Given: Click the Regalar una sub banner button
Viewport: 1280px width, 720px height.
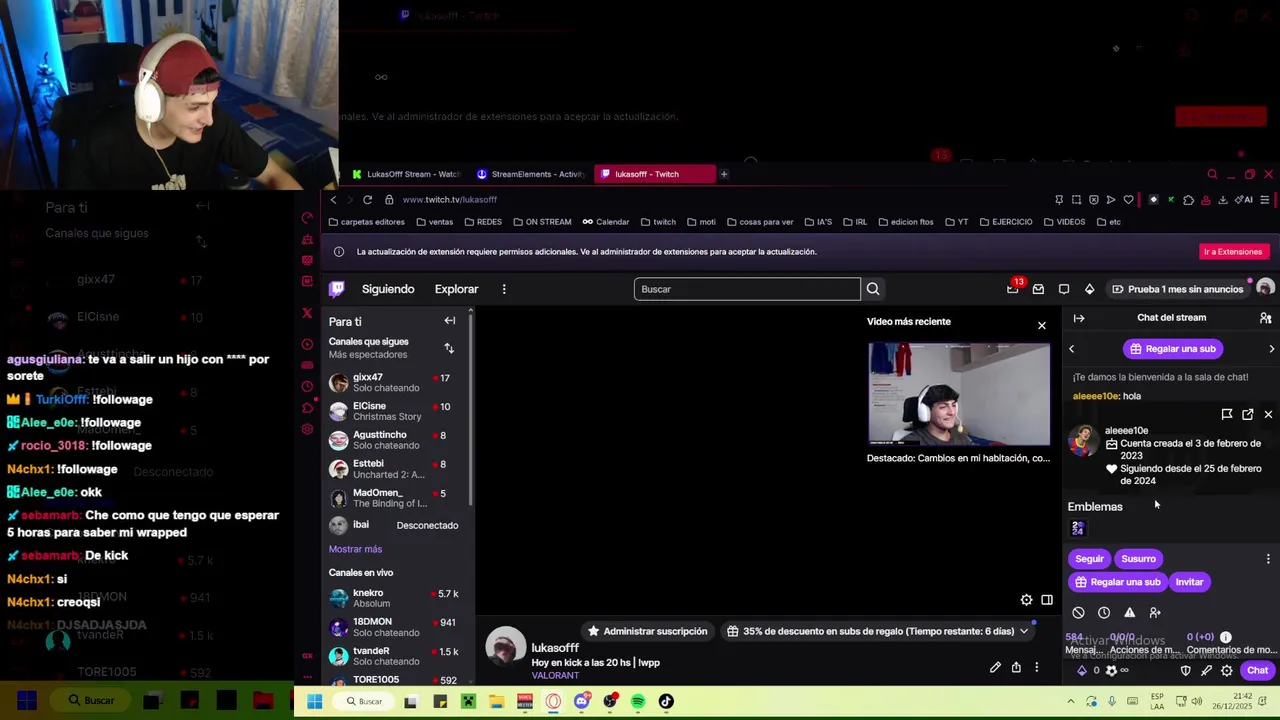Looking at the screenshot, I should [x=1171, y=349].
